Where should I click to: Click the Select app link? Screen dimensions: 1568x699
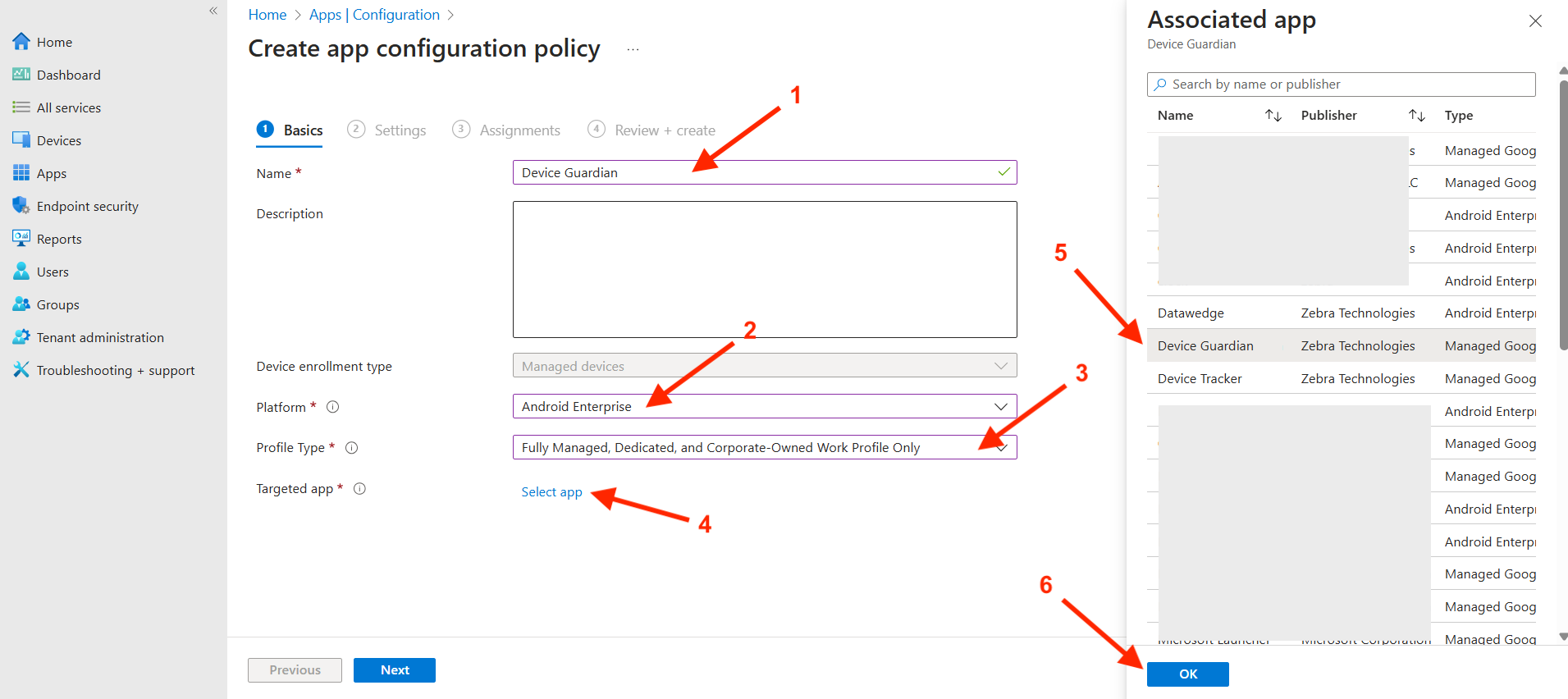click(551, 492)
